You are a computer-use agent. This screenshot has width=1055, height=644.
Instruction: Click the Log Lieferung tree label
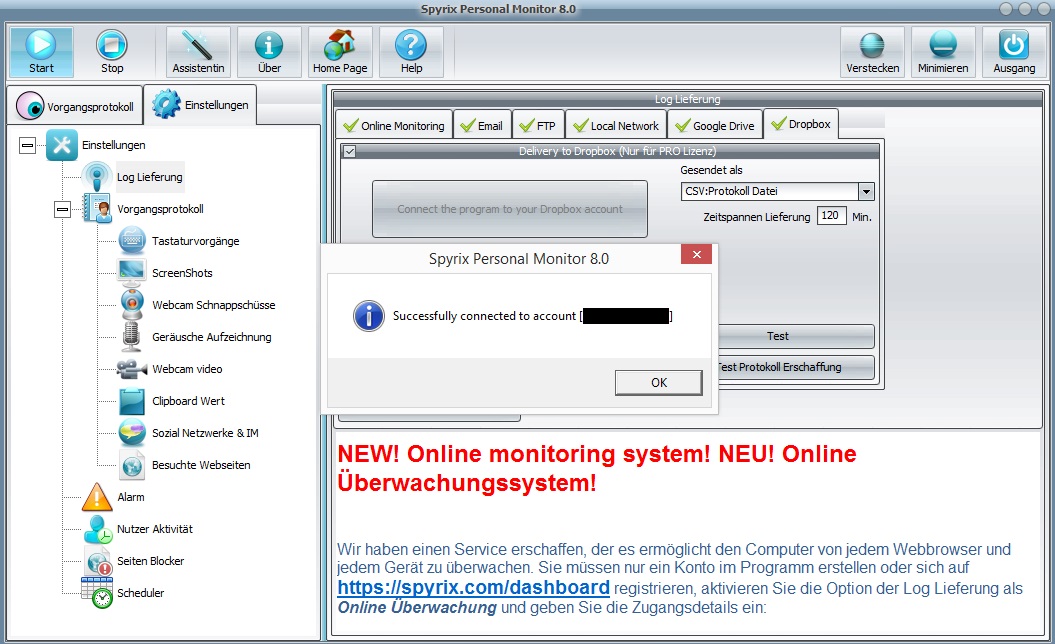[149, 177]
